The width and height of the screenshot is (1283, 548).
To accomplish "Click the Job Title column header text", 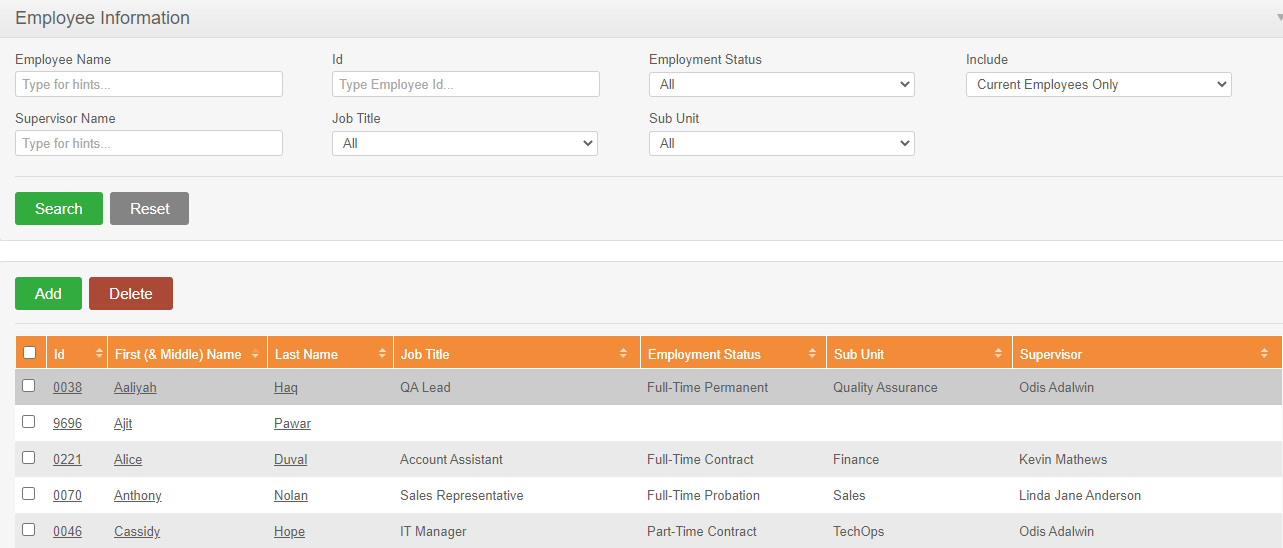I will (x=425, y=355).
